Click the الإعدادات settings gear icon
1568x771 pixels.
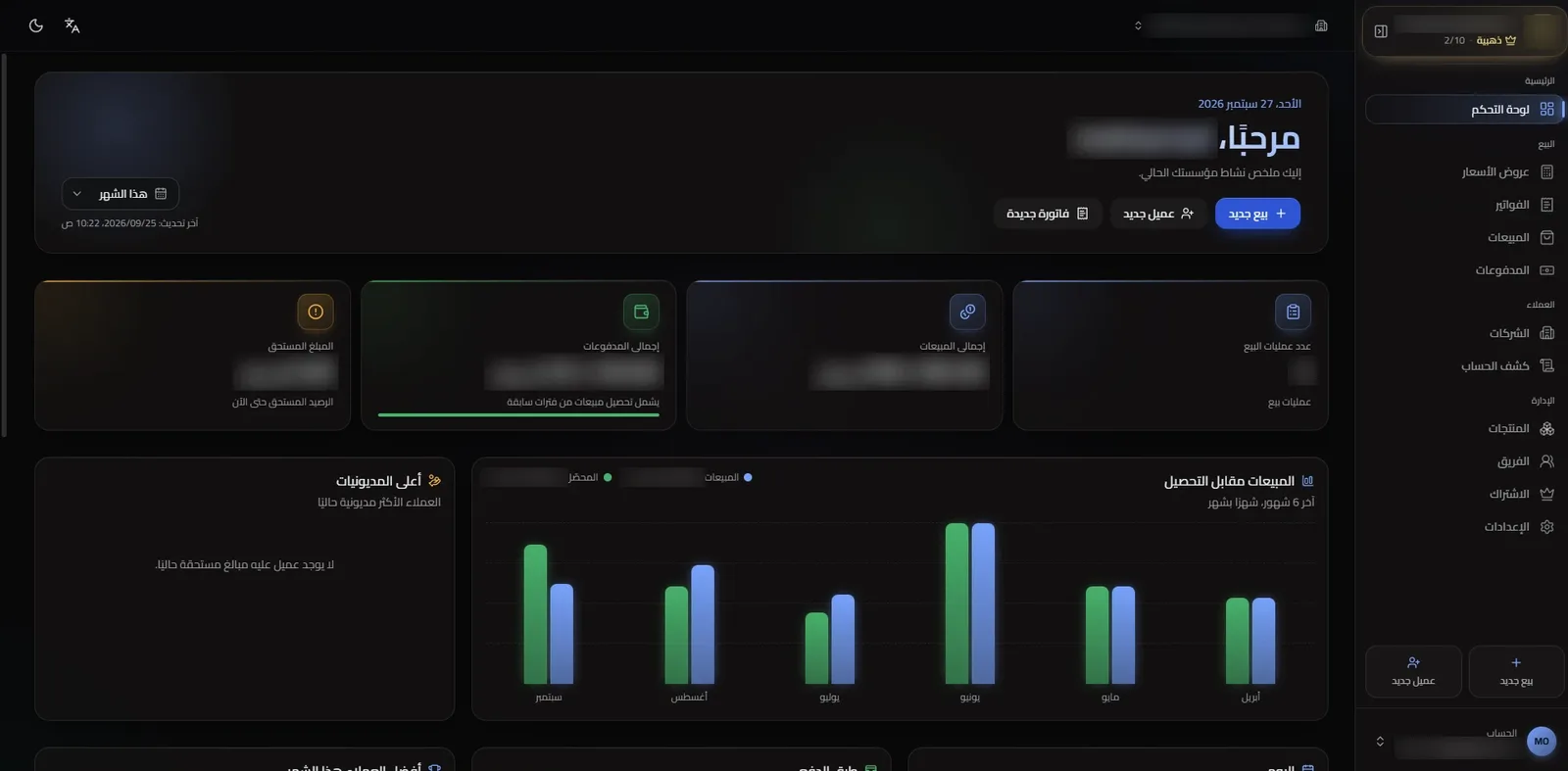tap(1547, 527)
